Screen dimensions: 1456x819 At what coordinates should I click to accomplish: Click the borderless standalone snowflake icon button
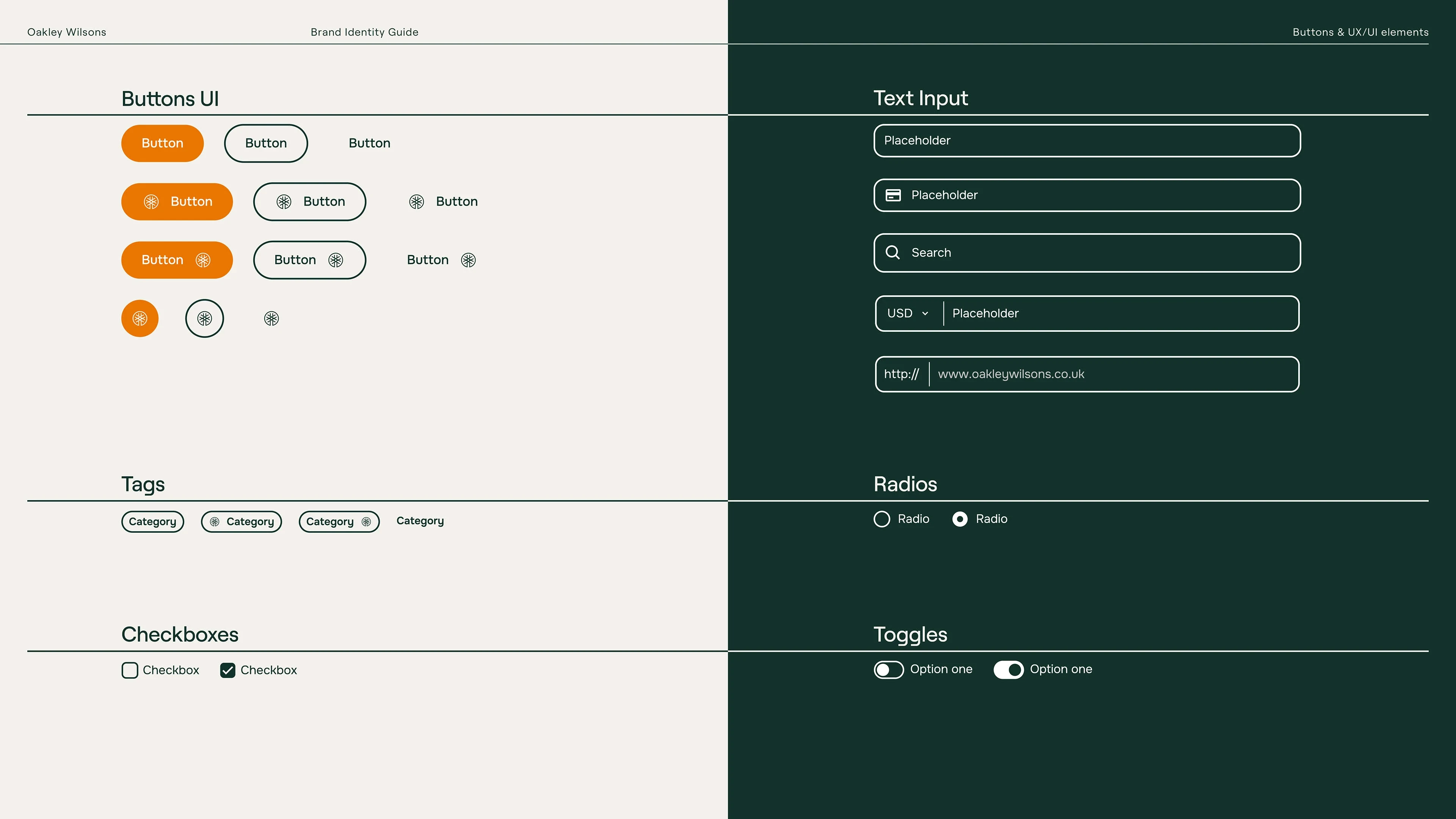pos(271,319)
